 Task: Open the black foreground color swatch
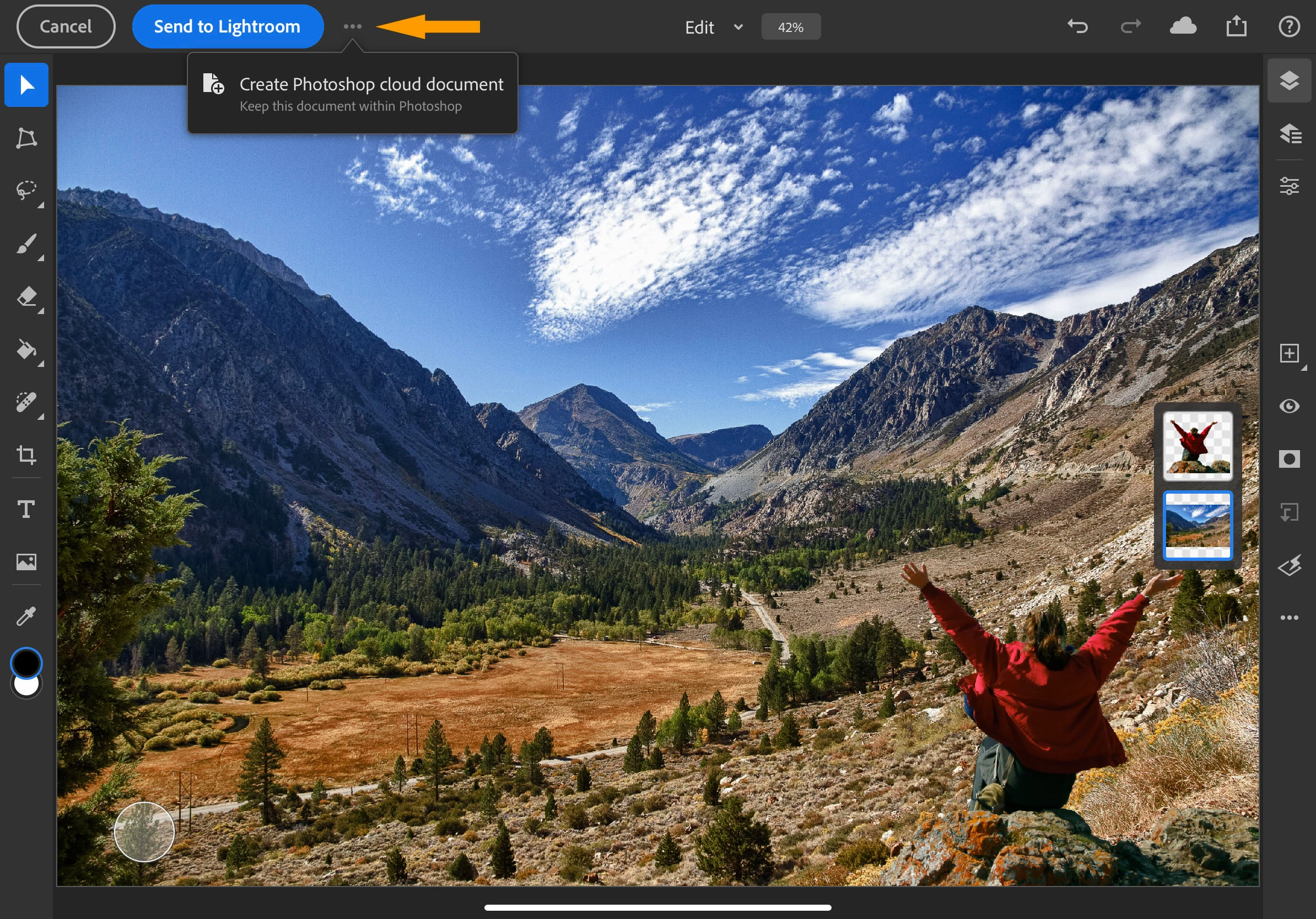pos(26,663)
